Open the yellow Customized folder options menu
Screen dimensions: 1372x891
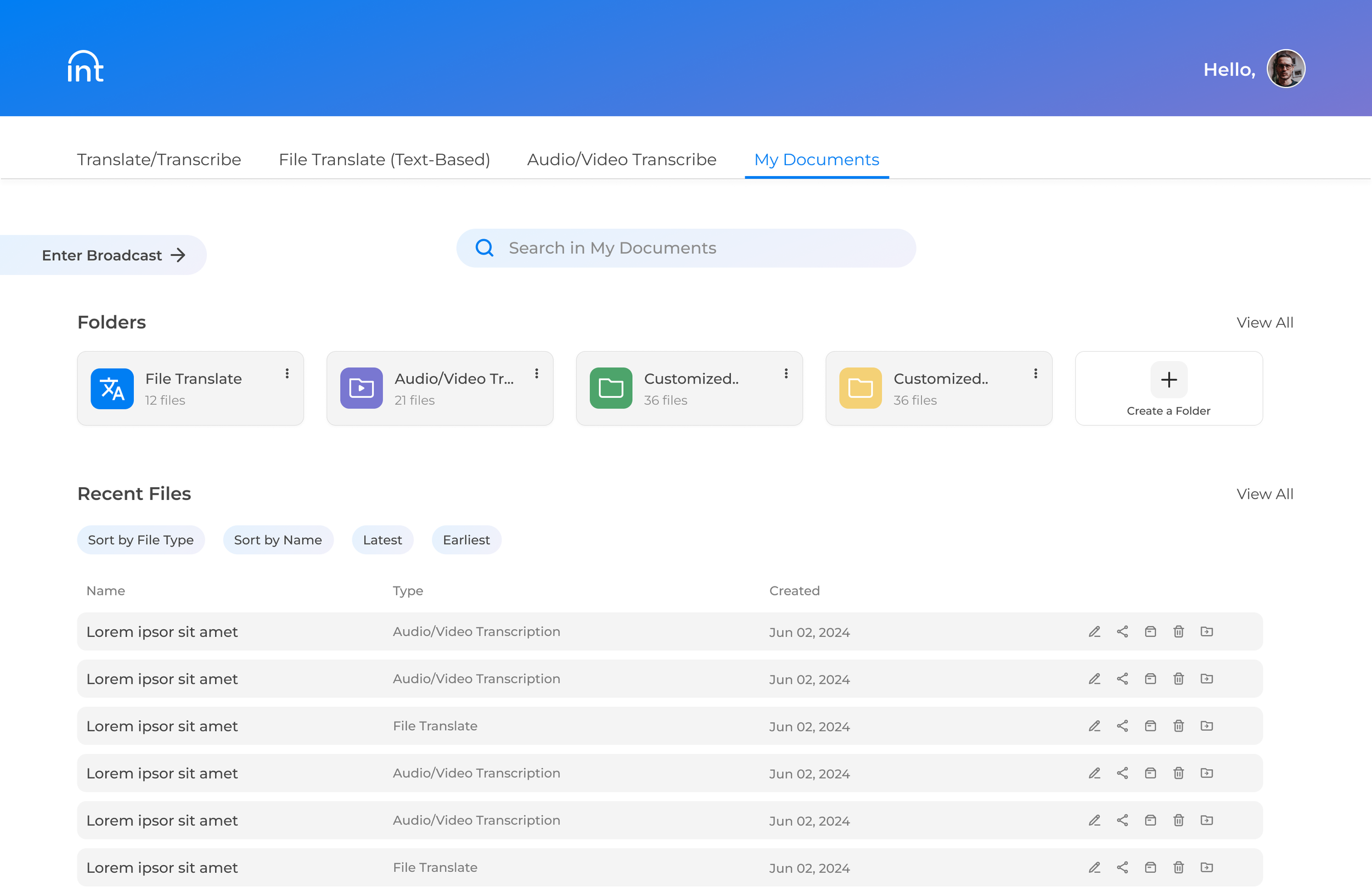click(1036, 374)
